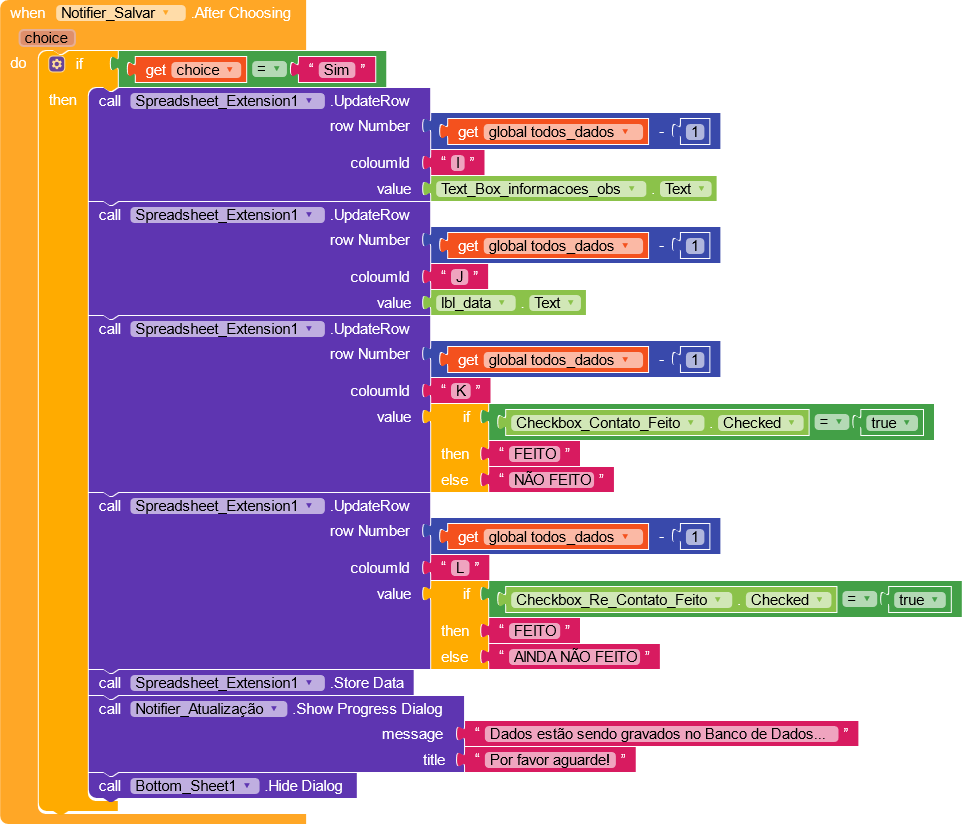
Task: Open Spreadsheet_Extension1 dropdown in column J UpdateRow call
Action: point(227,215)
